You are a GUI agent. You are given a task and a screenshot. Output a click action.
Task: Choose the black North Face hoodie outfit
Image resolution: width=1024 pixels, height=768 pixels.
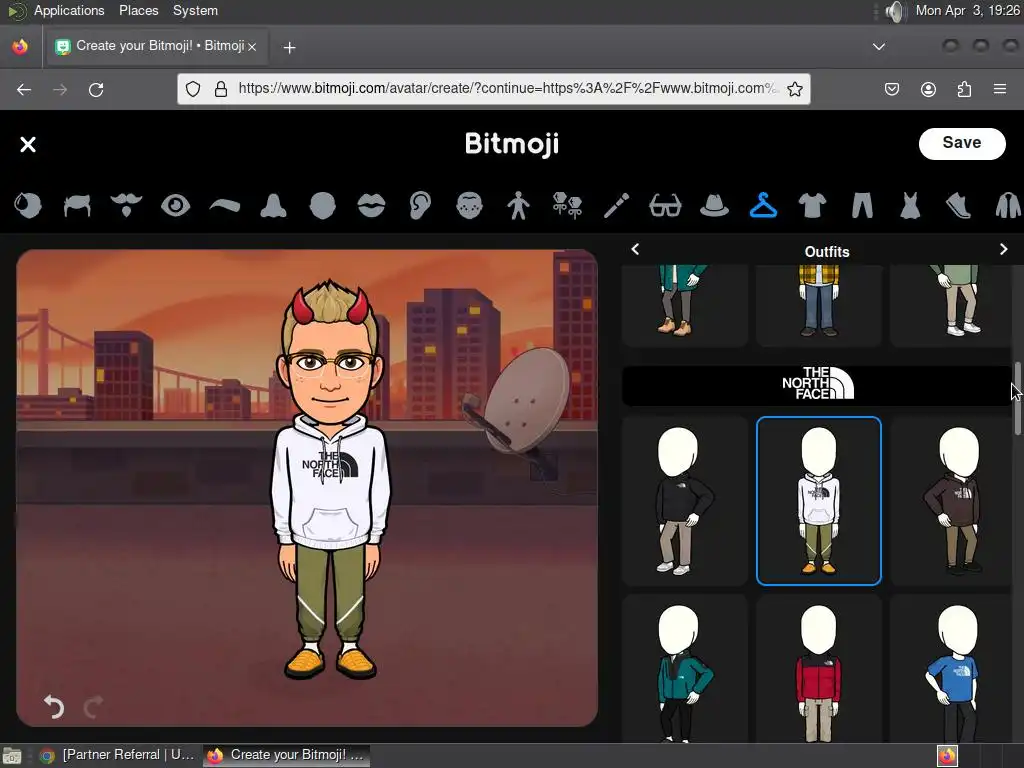coord(684,501)
